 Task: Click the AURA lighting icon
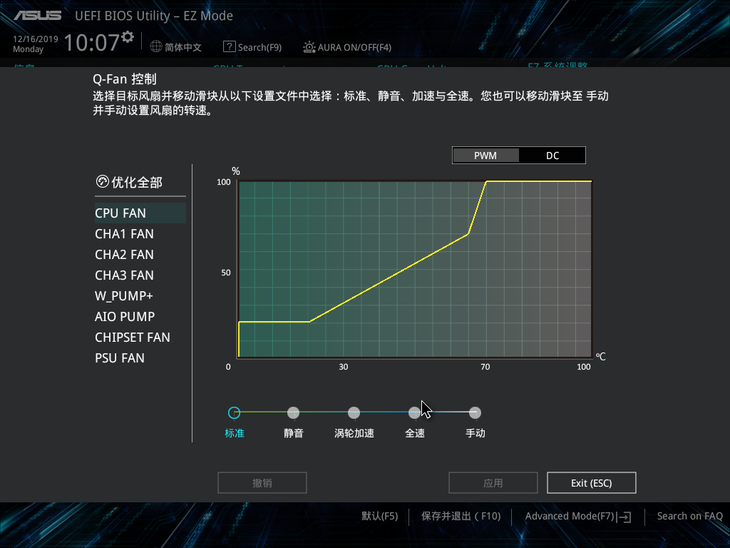[309, 47]
